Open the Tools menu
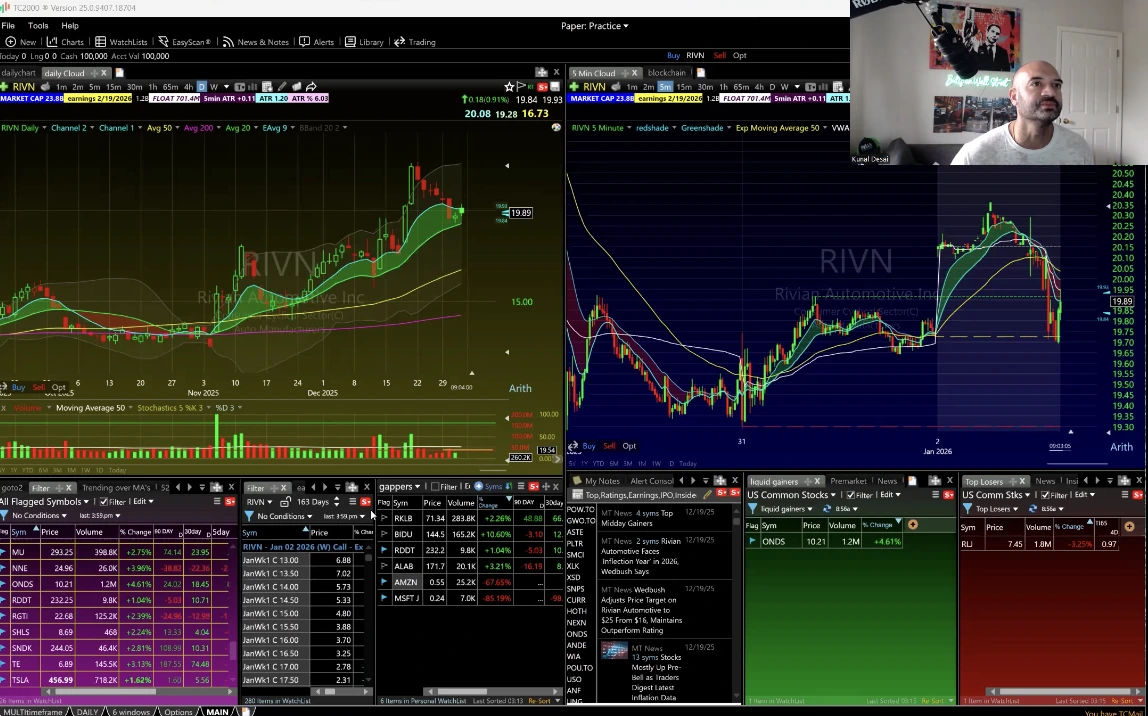The height and width of the screenshot is (716, 1148). click(38, 26)
